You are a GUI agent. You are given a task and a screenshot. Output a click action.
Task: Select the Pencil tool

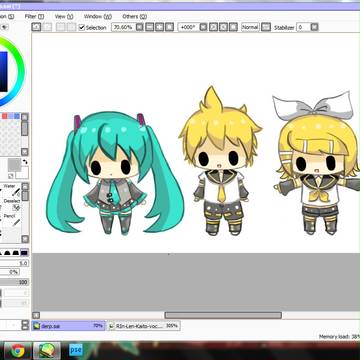click(12, 221)
